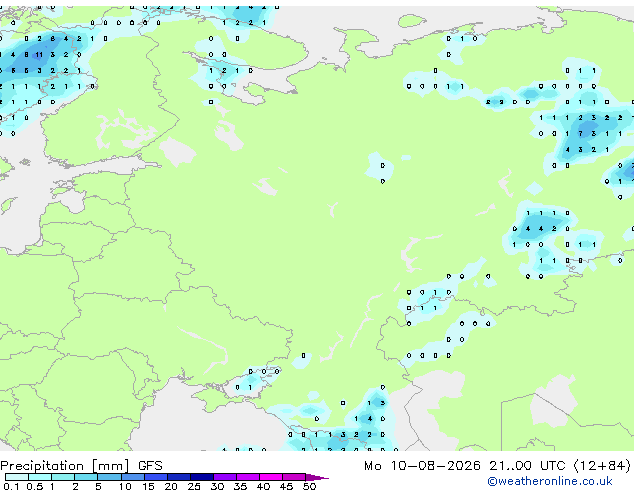Click the over-50 mm arrow tip of legend
The width and height of the screenshot is (634, 490).
pos(317,477)
